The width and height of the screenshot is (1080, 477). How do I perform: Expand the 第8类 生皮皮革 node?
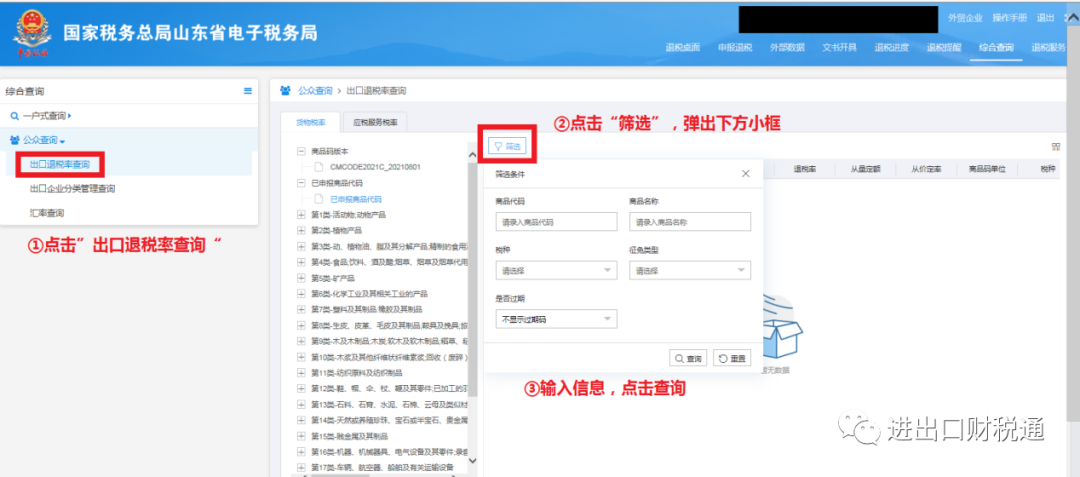300,326
